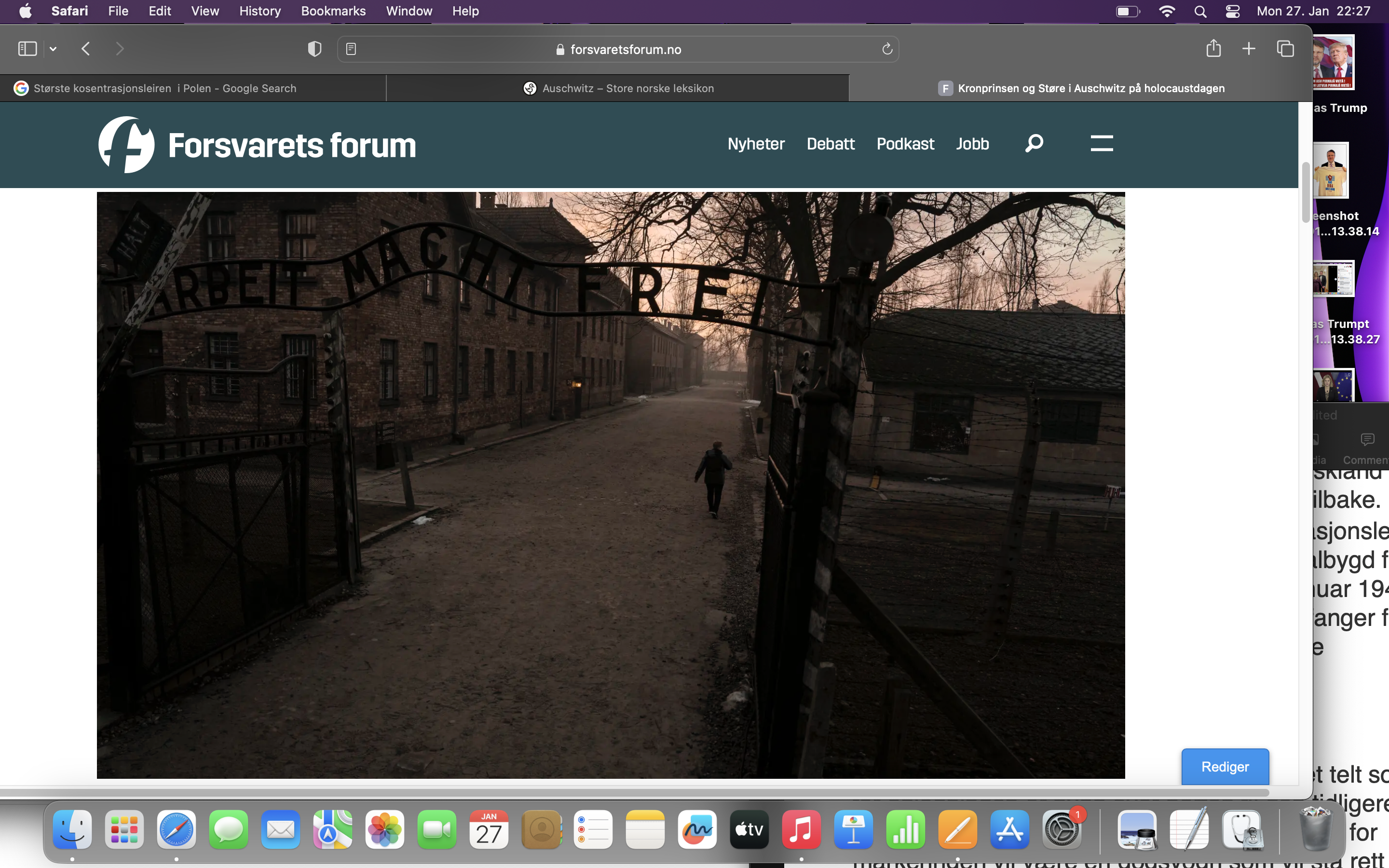Open the Help menu
This screenshot has width=1389, height=868.
pyautogui.click(x=465, y=11)
